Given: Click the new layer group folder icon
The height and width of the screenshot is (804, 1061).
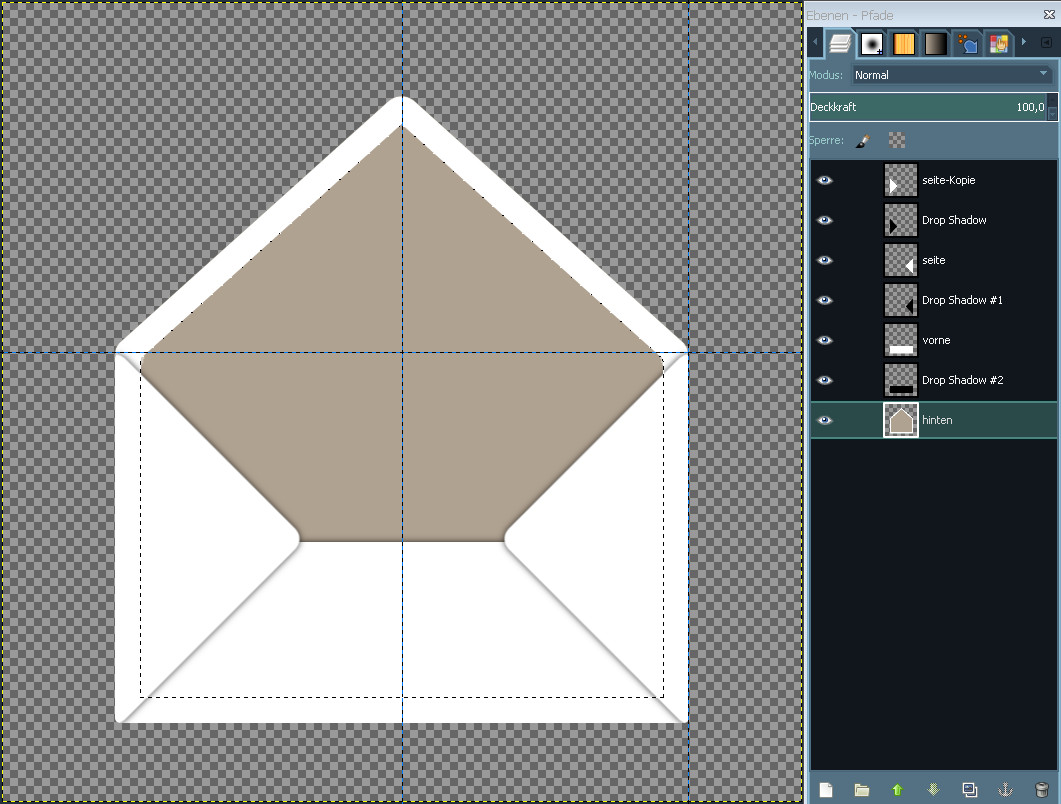Looking at the screenshot, I should (861, 789).
